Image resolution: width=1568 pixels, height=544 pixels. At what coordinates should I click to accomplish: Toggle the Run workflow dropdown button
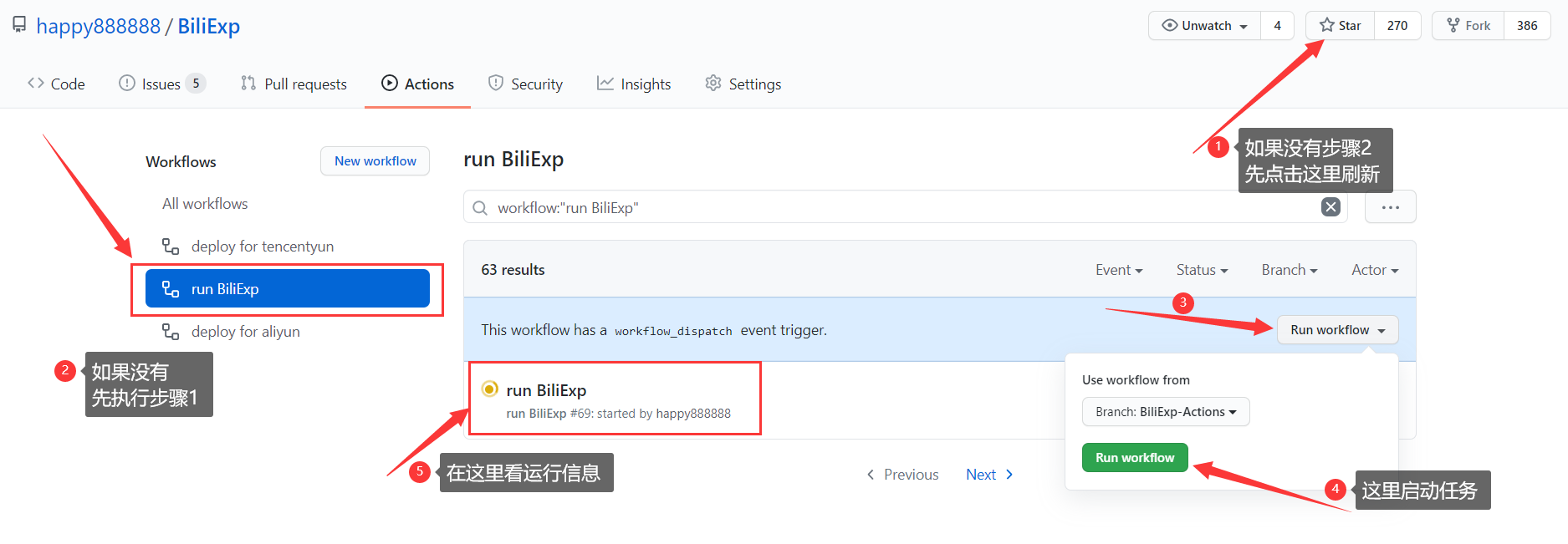(x=1337, y=330)
